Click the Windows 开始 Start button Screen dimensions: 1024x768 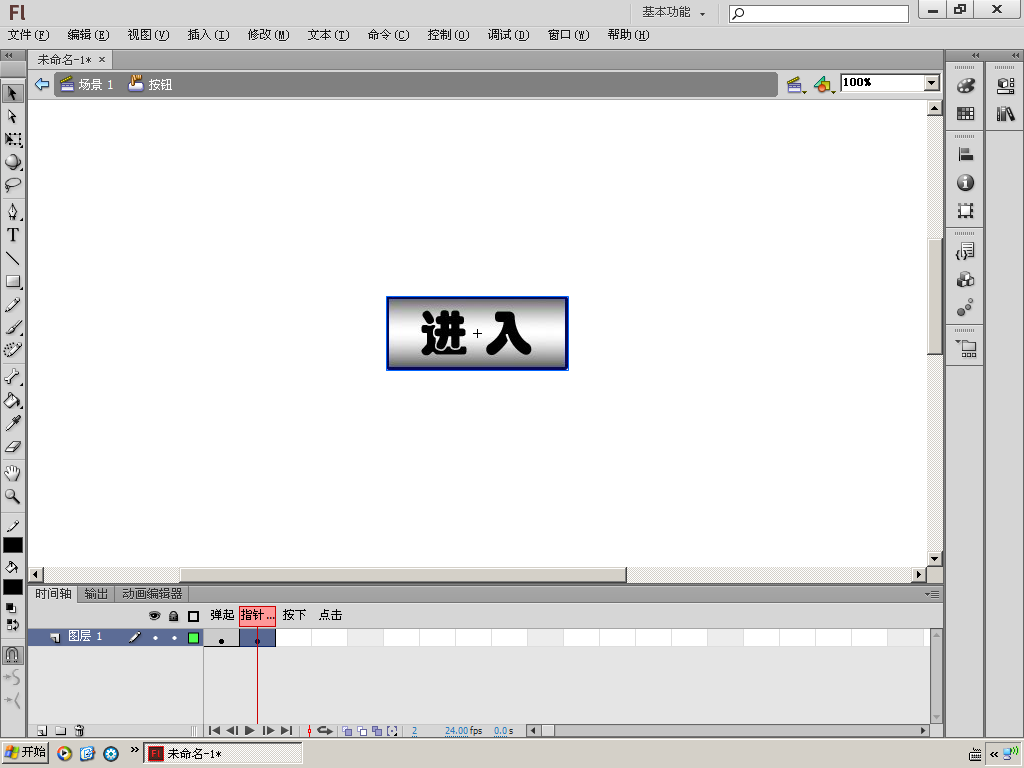25,752
